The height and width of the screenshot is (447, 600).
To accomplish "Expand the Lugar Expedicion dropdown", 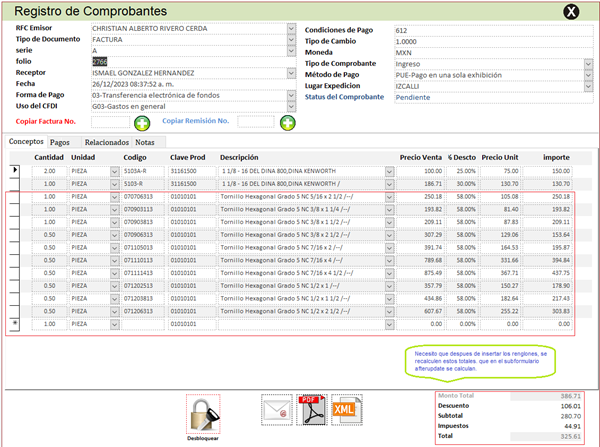I will (x=590, y=86).
